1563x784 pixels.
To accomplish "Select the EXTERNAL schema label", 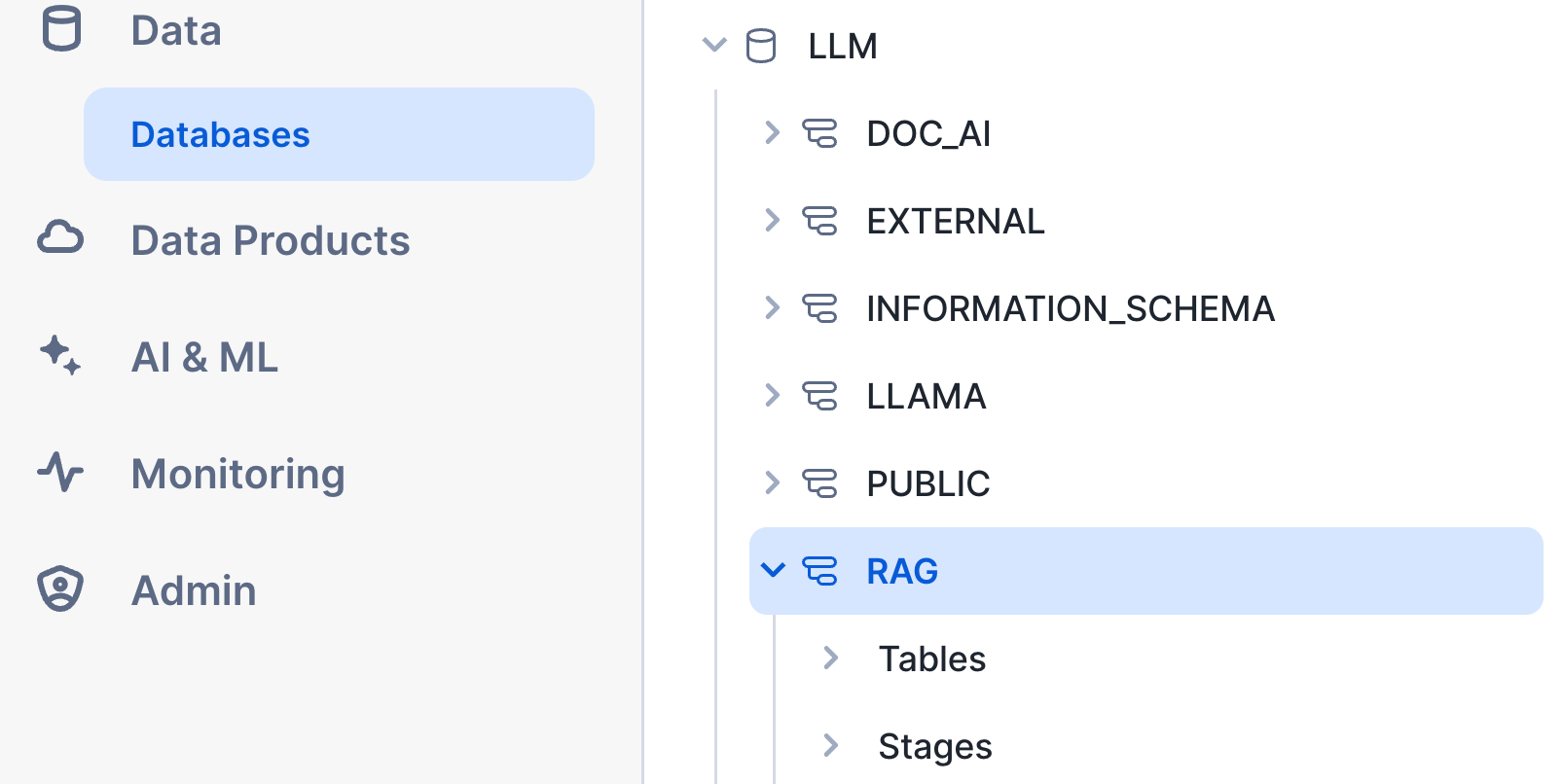I will pos(956,221).
